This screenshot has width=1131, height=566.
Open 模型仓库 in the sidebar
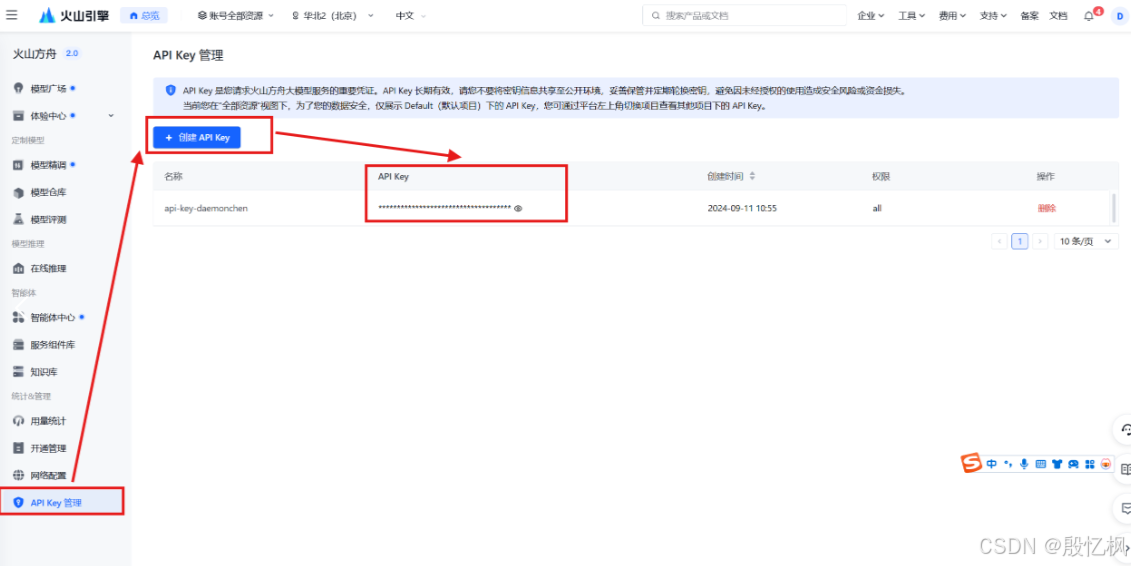coord(48,193)
